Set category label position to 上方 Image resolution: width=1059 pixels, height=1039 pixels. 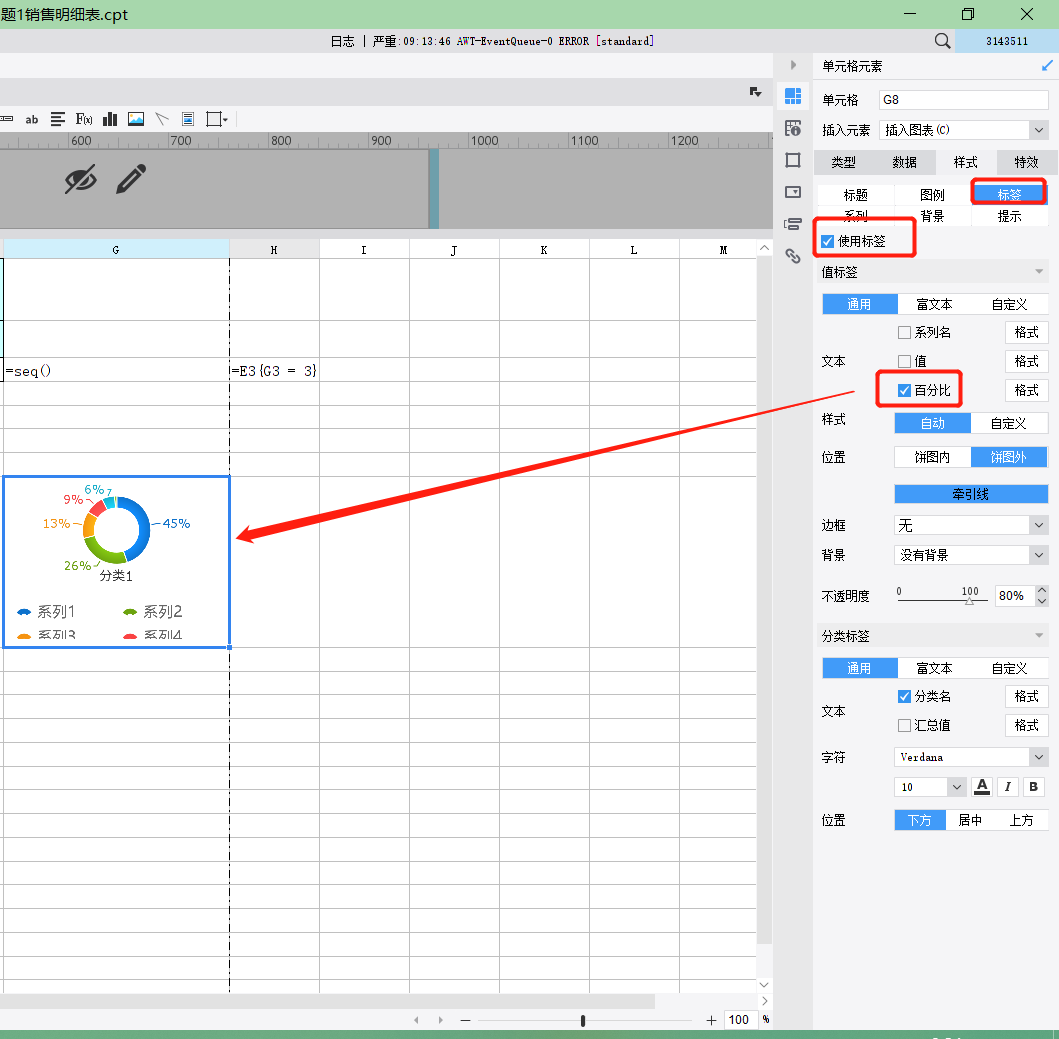[x=1022, y=820]
